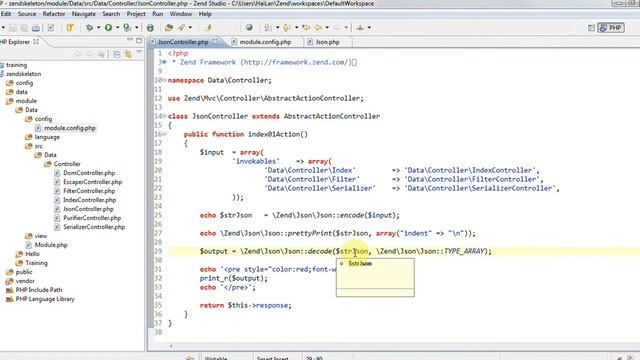This screenshot has height=360, width=640.
Task: Select the JsonController.php editor tab
Action: pyautogui.click(x=183, y=42)
